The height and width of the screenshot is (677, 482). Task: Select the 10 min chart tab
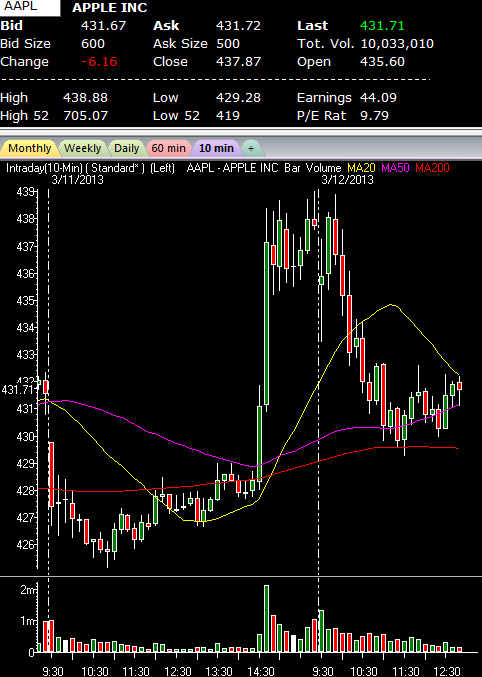point(216,148)
